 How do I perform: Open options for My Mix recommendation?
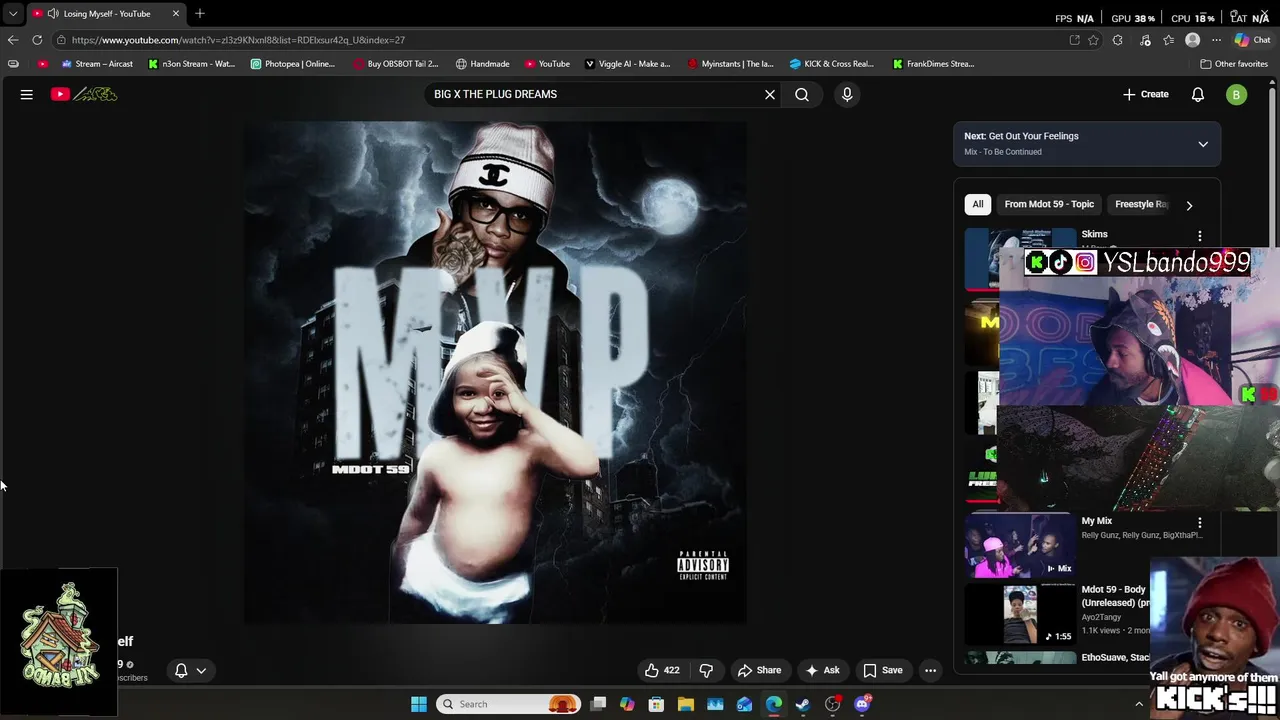pyautogui.click(x=1200, y=522)
